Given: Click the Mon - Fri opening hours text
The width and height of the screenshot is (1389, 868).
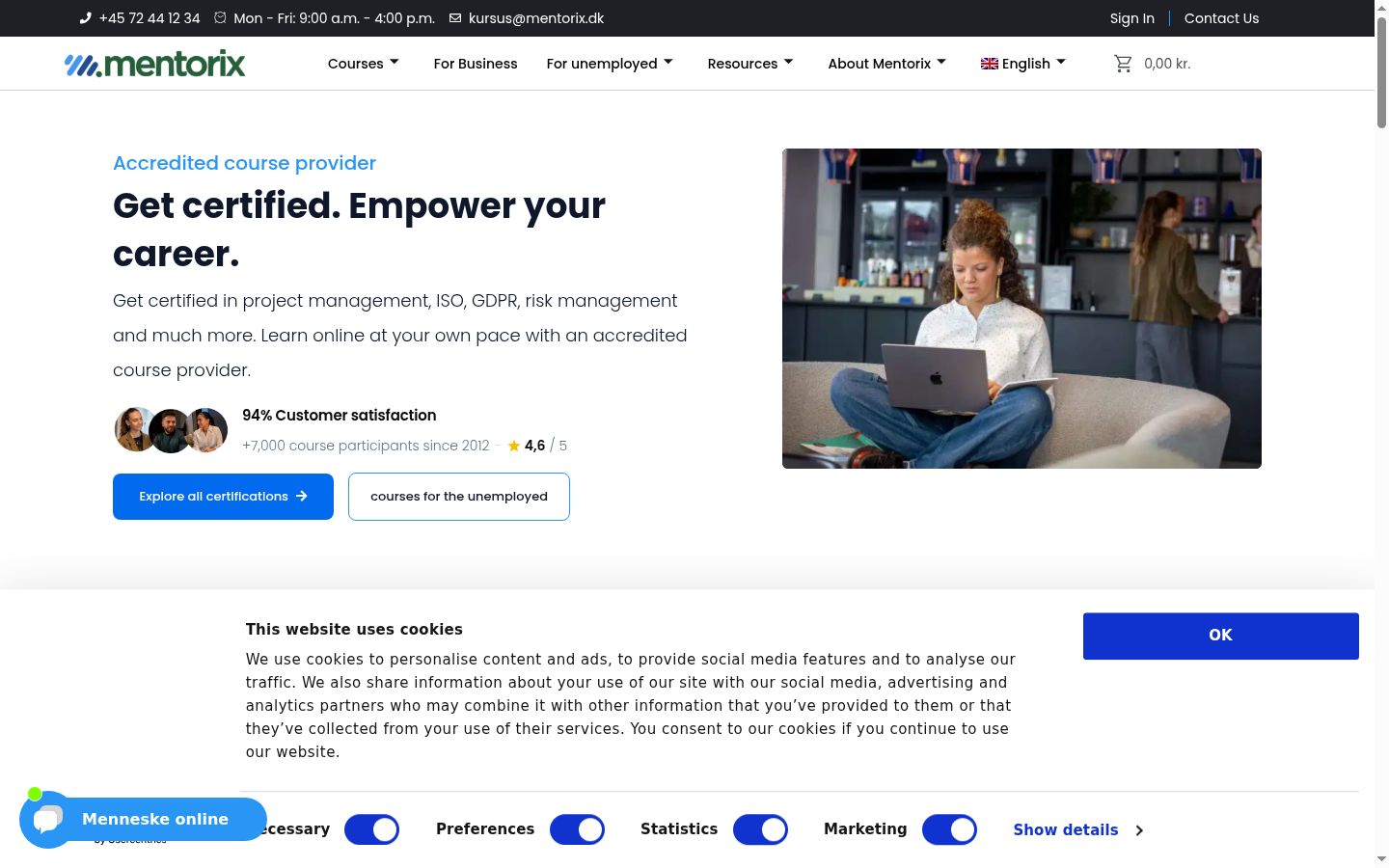Looking at the screenshot, I should 334,18.
